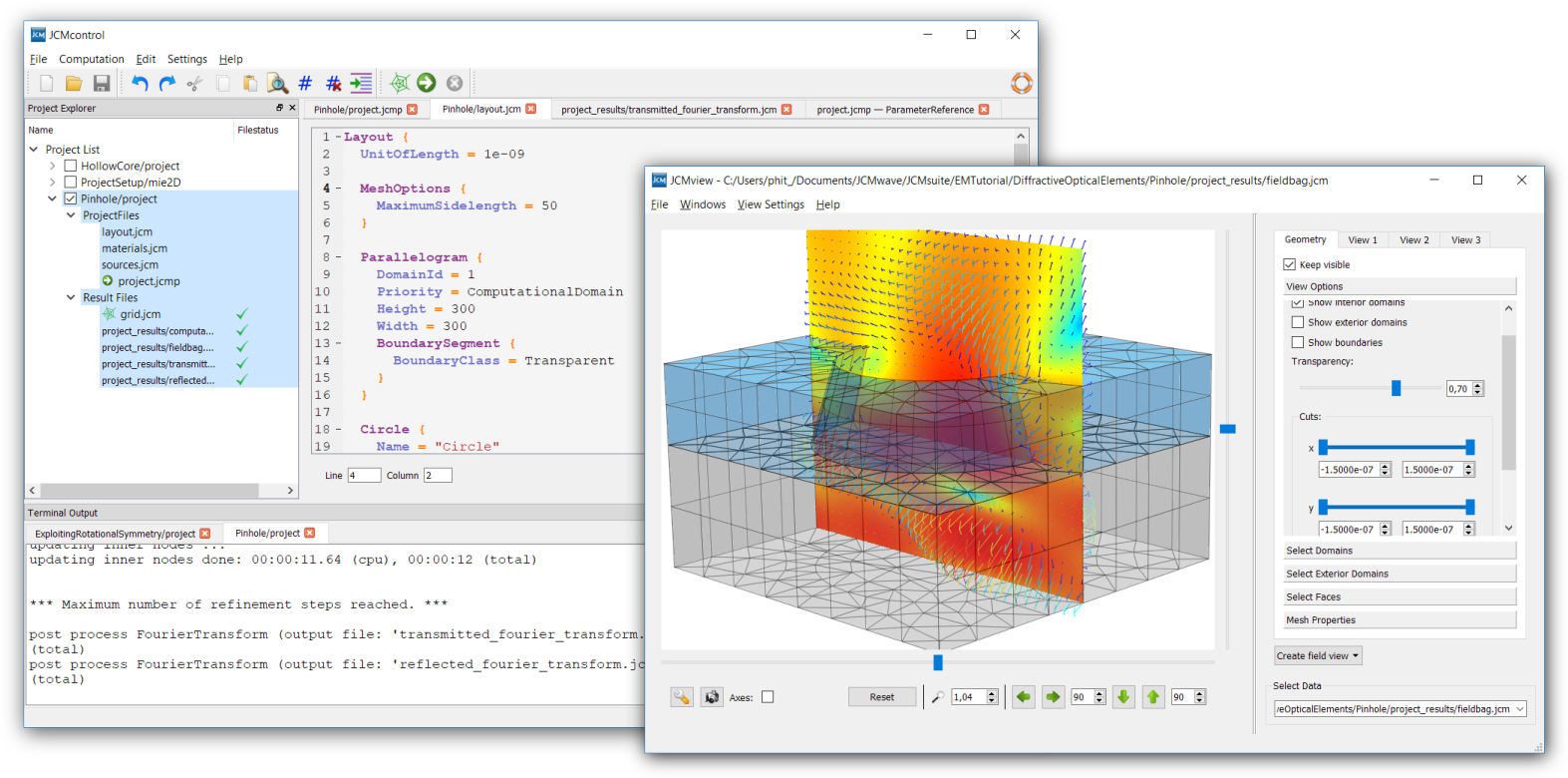Viewport: 1568px width, 778px height.
Task: Open the Windows menu in JCMview
Action: (703, 204)
